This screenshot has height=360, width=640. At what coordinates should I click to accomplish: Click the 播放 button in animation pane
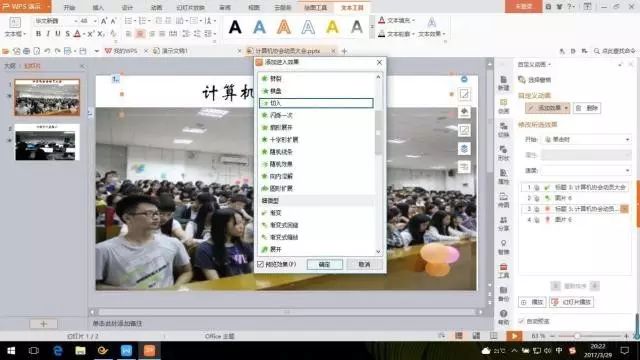pyautogui.click(x=532, y=302)
